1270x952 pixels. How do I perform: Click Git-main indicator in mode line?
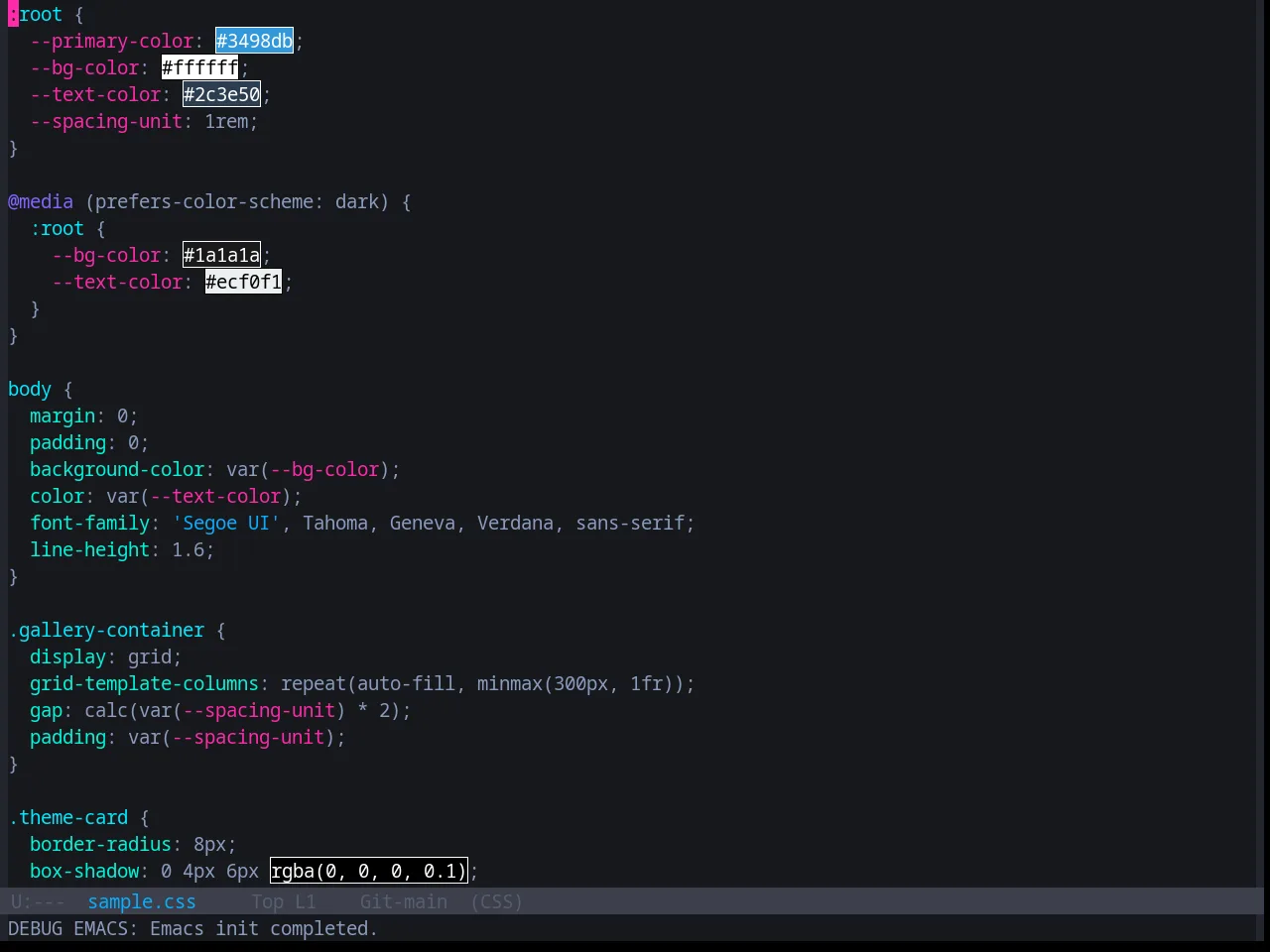click(404, 901)
